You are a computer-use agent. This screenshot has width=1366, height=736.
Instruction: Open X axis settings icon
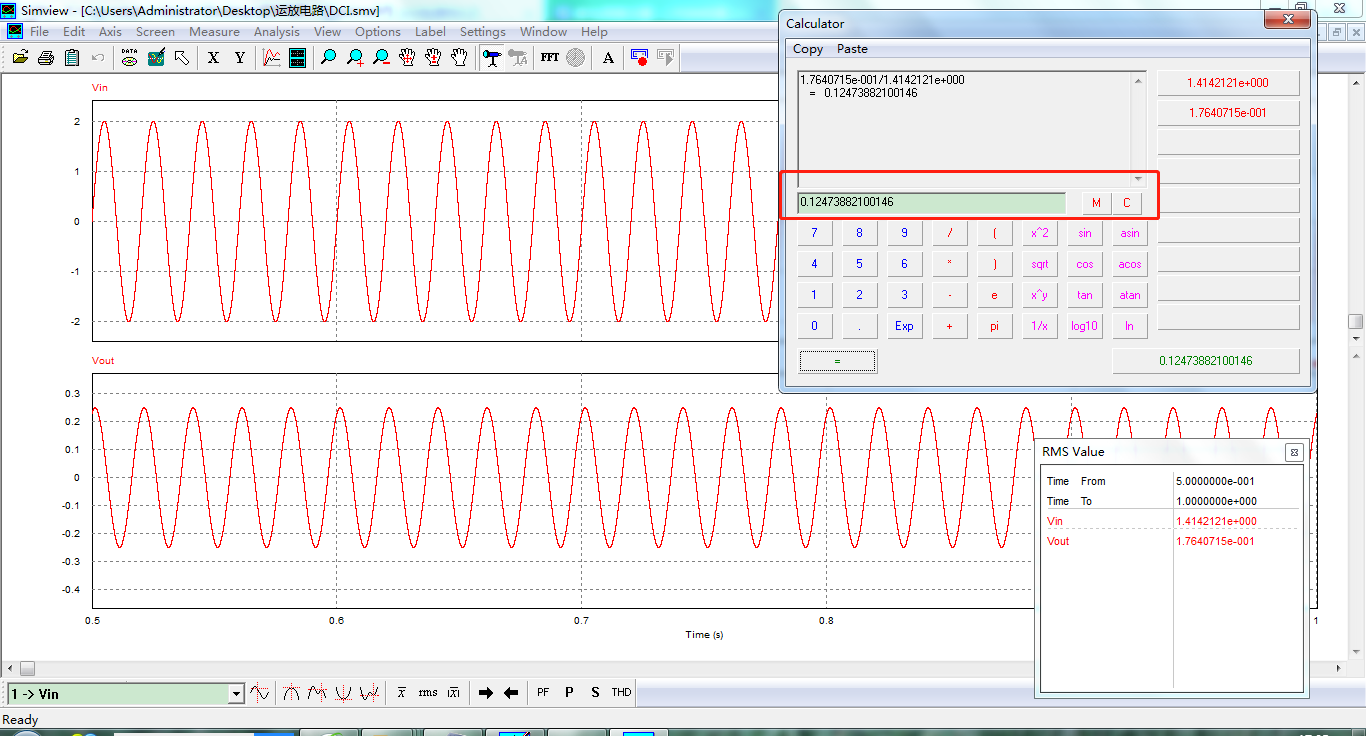213,58
